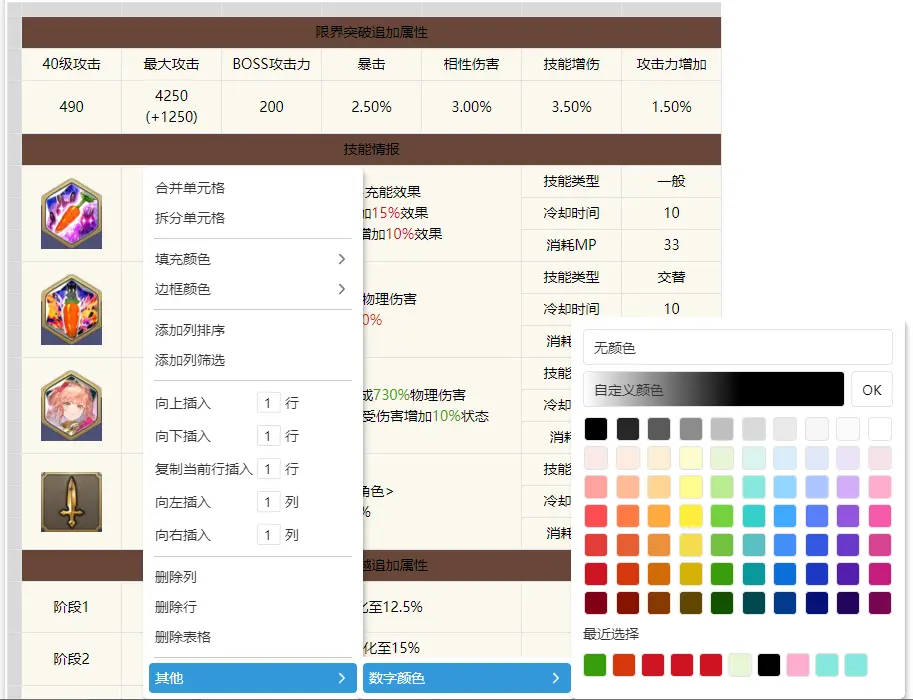This screenshot has width=913, height=700.
Task: Choose the green swatch in 最近选择
Action: click(x=596, y=665)
